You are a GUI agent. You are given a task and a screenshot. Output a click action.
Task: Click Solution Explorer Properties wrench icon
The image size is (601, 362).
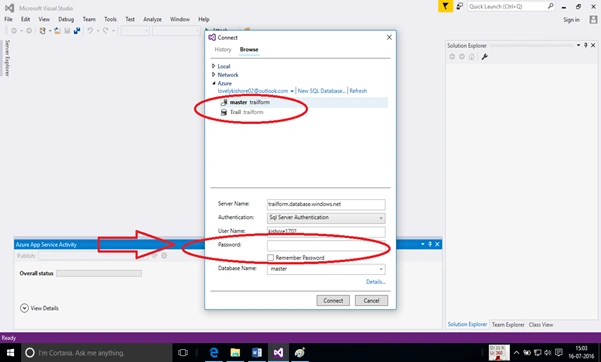pos(484,57)
